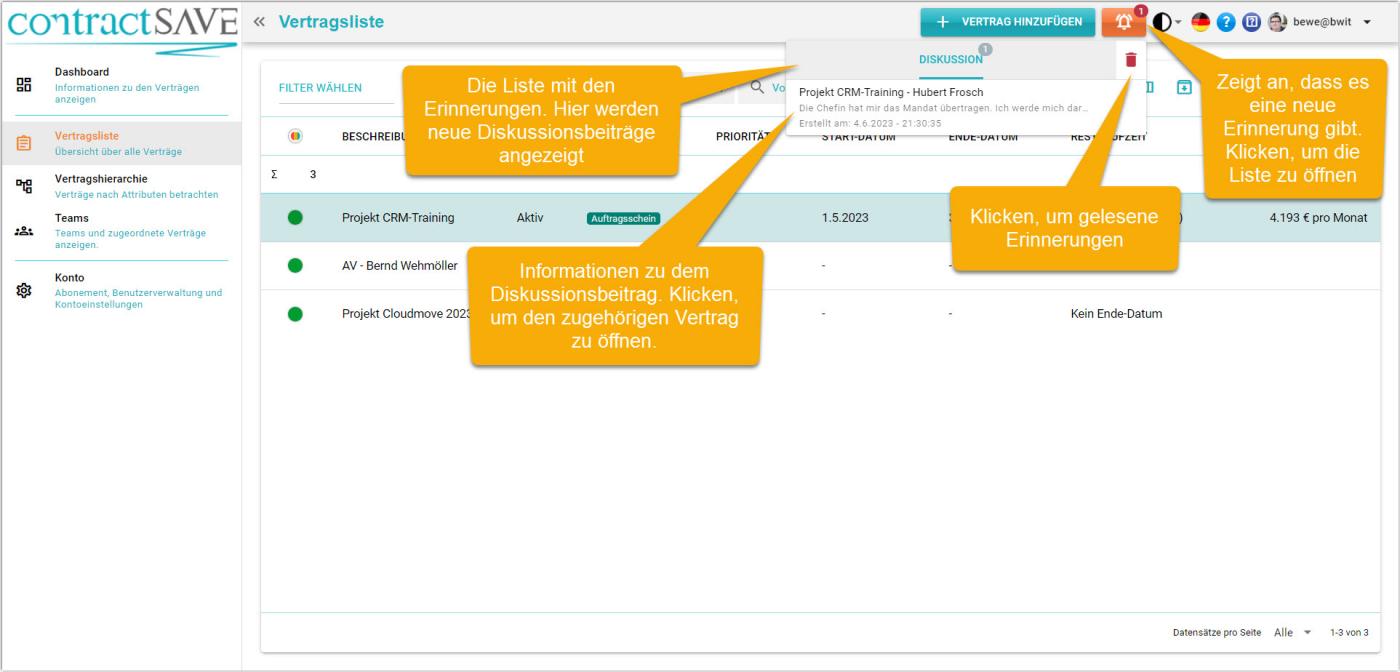
Task: Delete read reminders with the trash icon
Action: click(1131, 60)
